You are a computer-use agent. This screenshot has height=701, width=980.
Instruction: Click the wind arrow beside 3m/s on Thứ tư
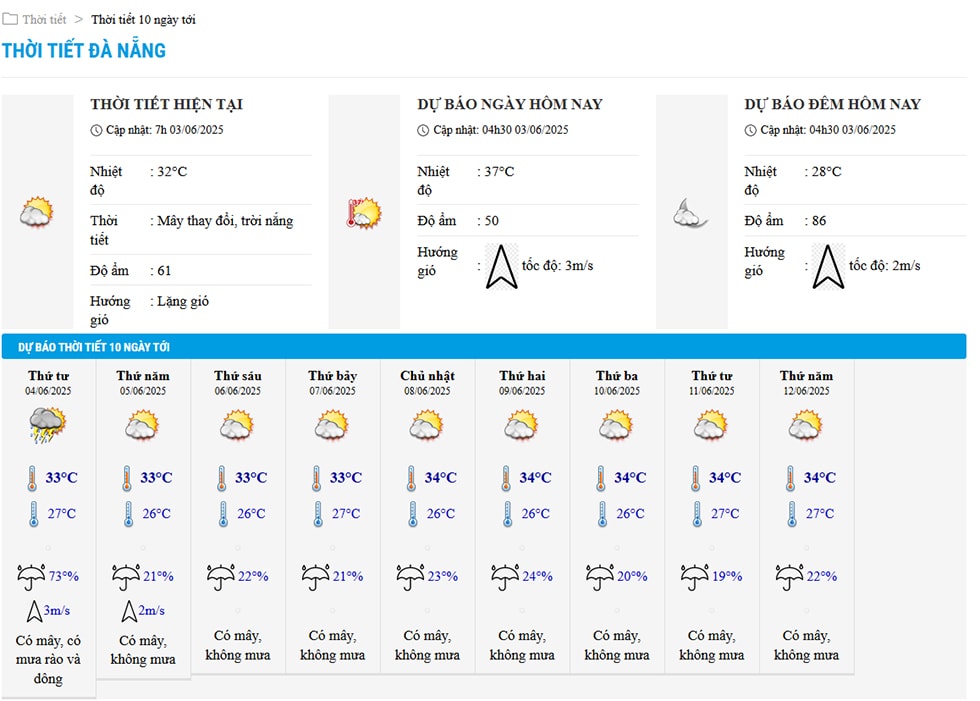click(x=34, y=611)
